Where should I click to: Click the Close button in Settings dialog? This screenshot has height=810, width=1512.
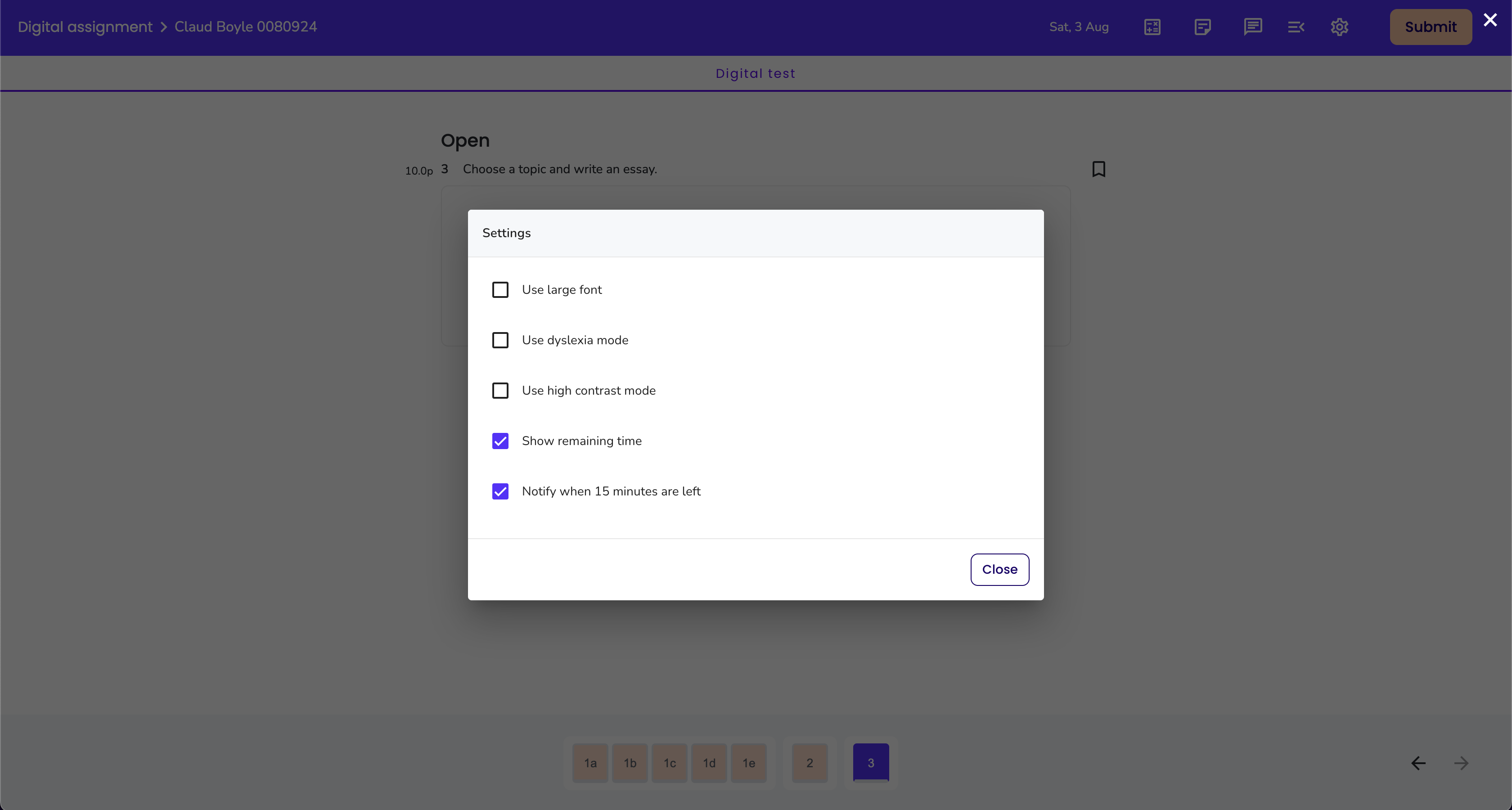(x=999, y=569)
